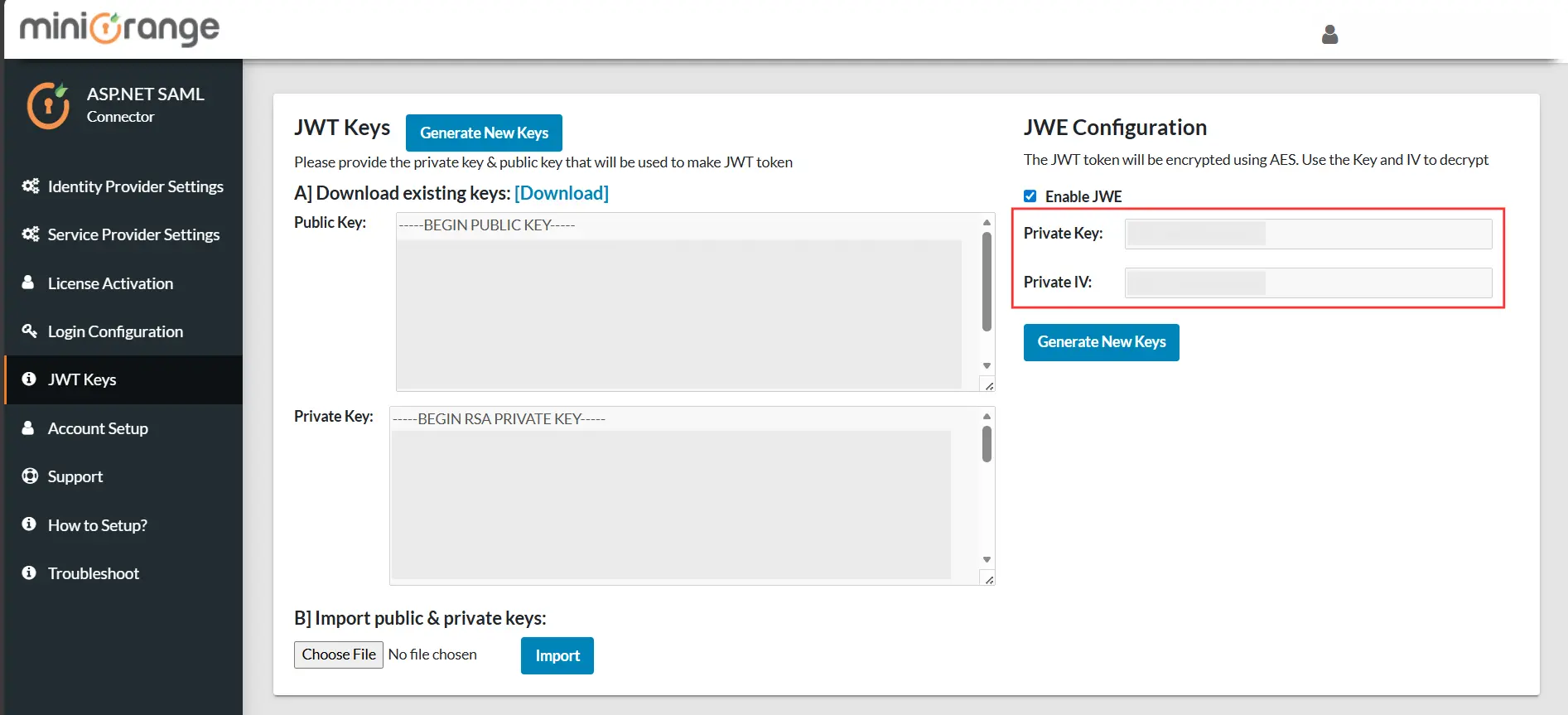Viewport: 1568px width, 715px height.
Task: Click the key icon beside Login Configuration
Action: coord(29,331)
